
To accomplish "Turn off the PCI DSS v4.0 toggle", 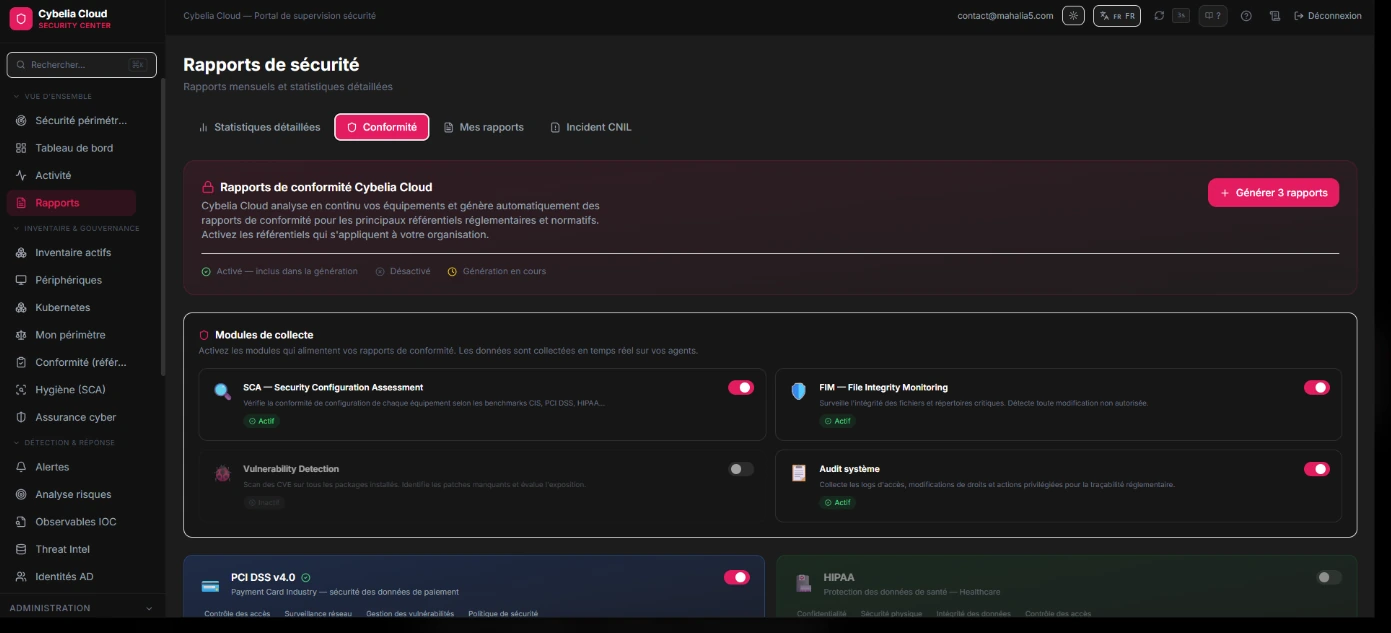I will pos(737,577).
